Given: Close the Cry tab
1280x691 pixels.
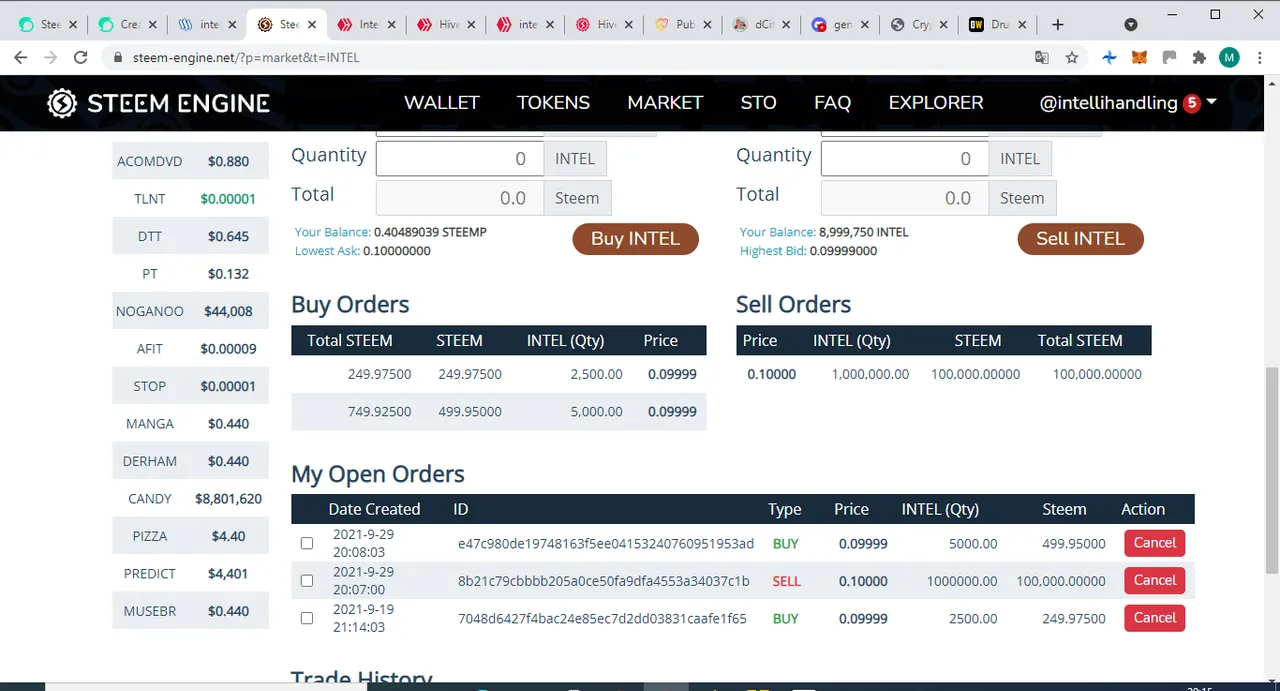Looking at the screenshot, I should click(x=943, y=25).
